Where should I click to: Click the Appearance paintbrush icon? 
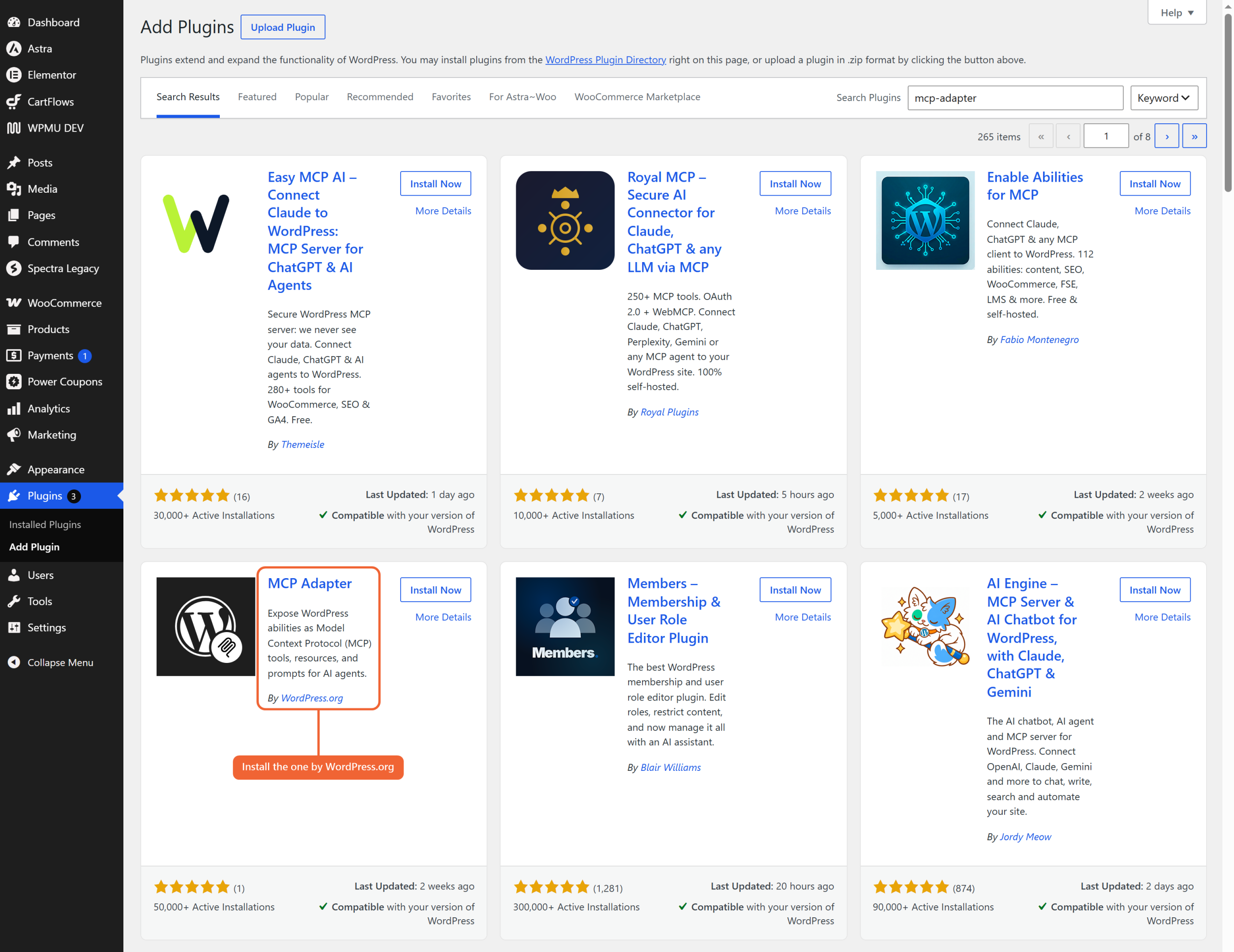pos(14,469)
